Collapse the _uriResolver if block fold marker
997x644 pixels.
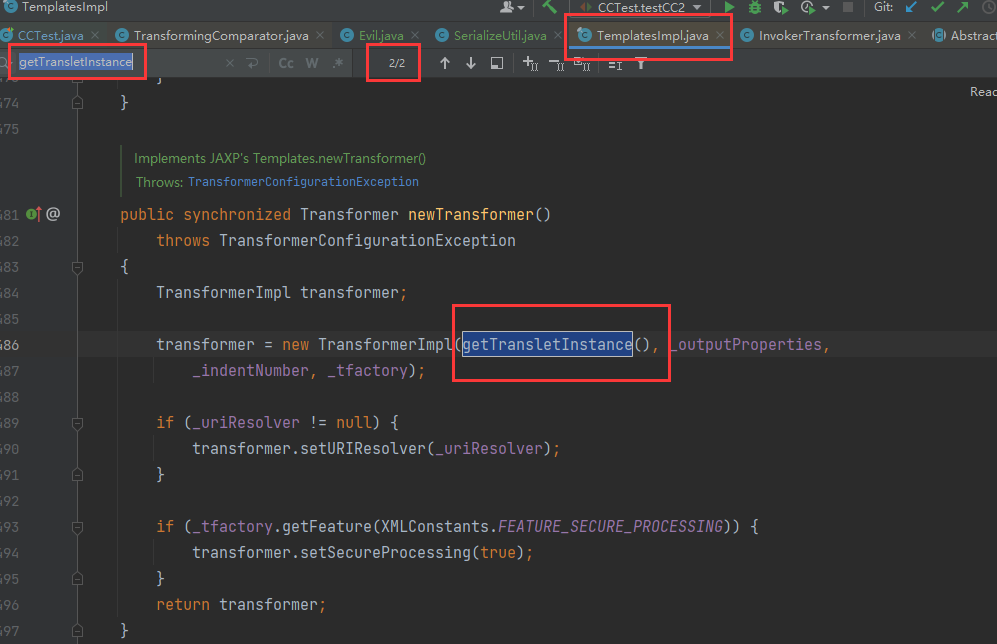click(x=78, y=423)
